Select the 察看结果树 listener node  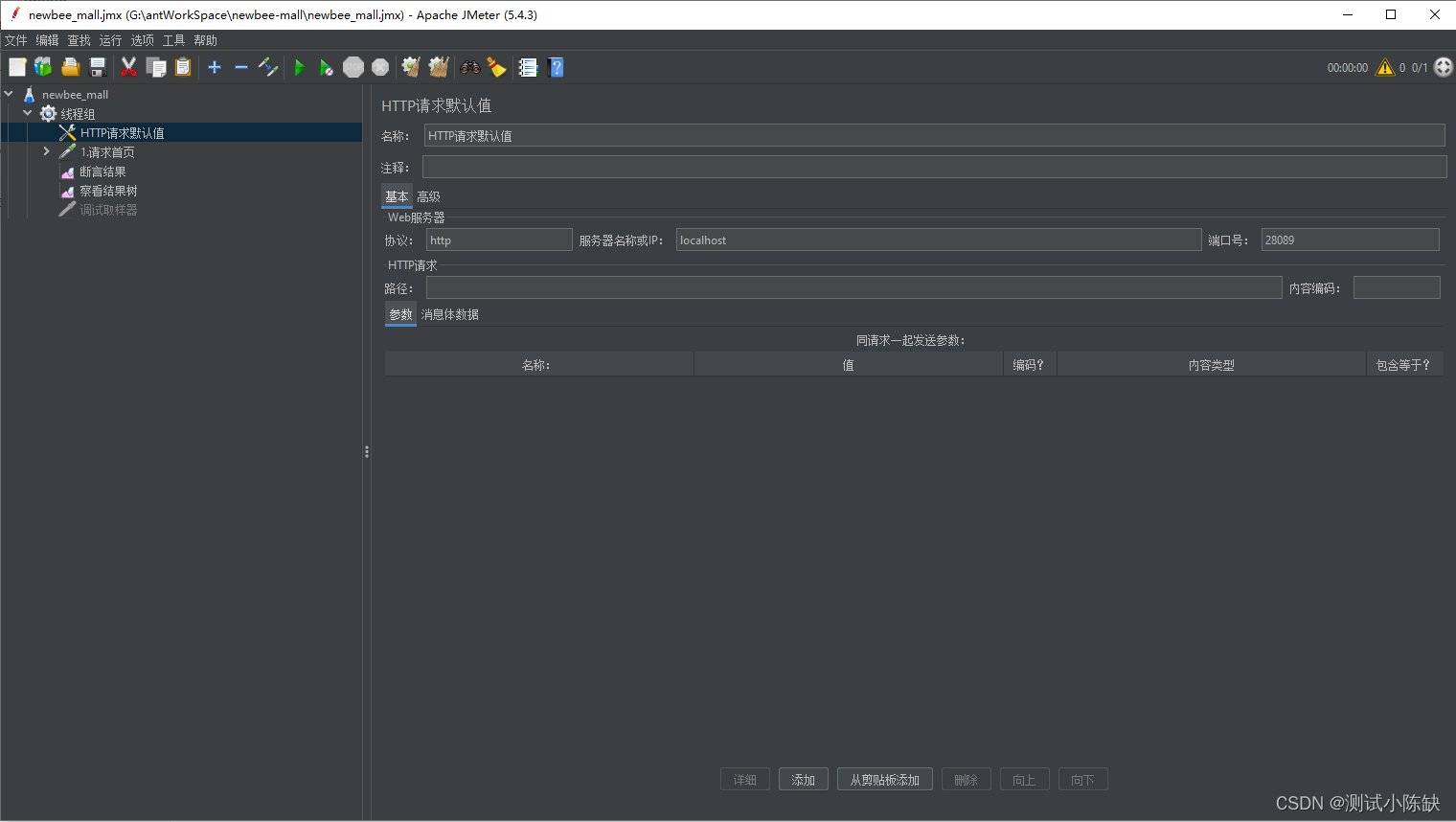tap(108, 191)
